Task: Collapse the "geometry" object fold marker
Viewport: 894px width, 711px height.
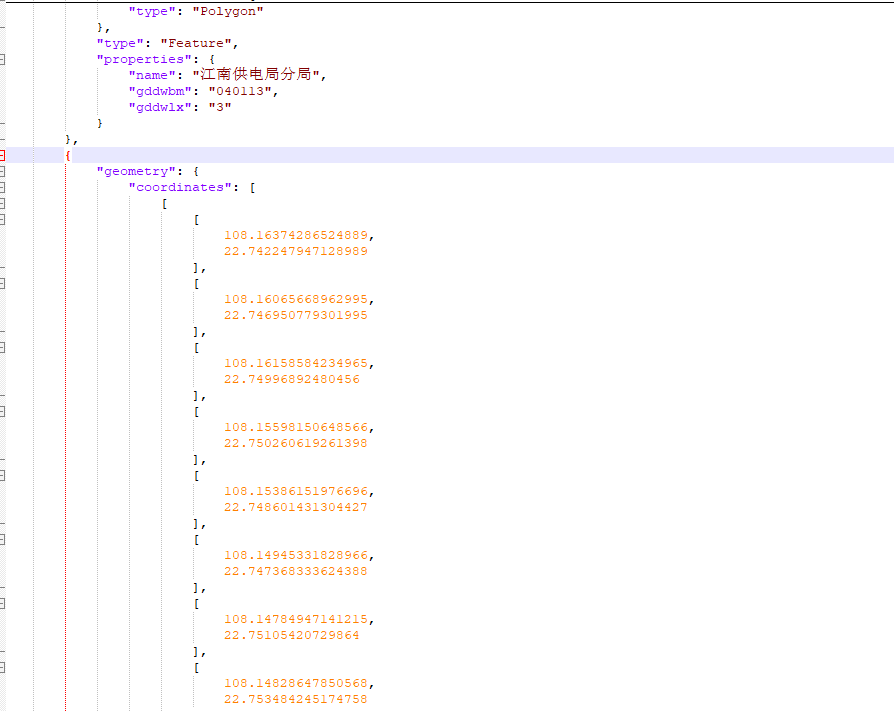Action: 2,171
